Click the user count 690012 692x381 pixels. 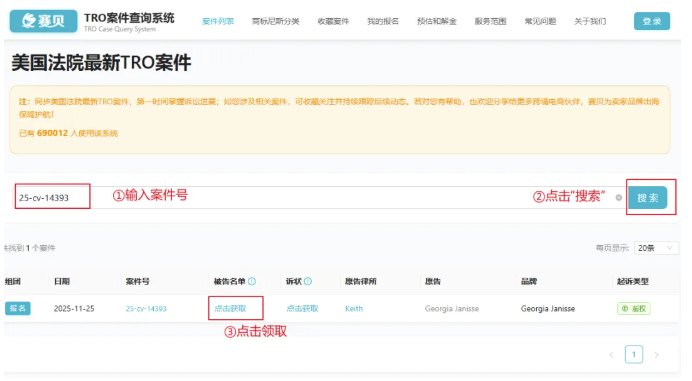pos(53,133)
